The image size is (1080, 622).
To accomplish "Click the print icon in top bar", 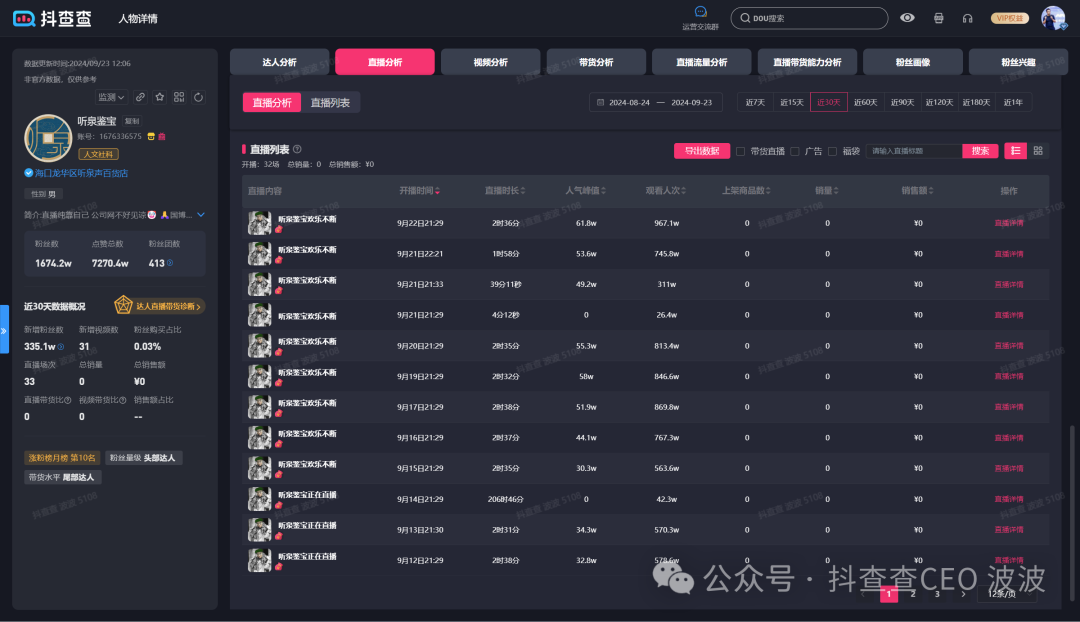I will 938,19.
